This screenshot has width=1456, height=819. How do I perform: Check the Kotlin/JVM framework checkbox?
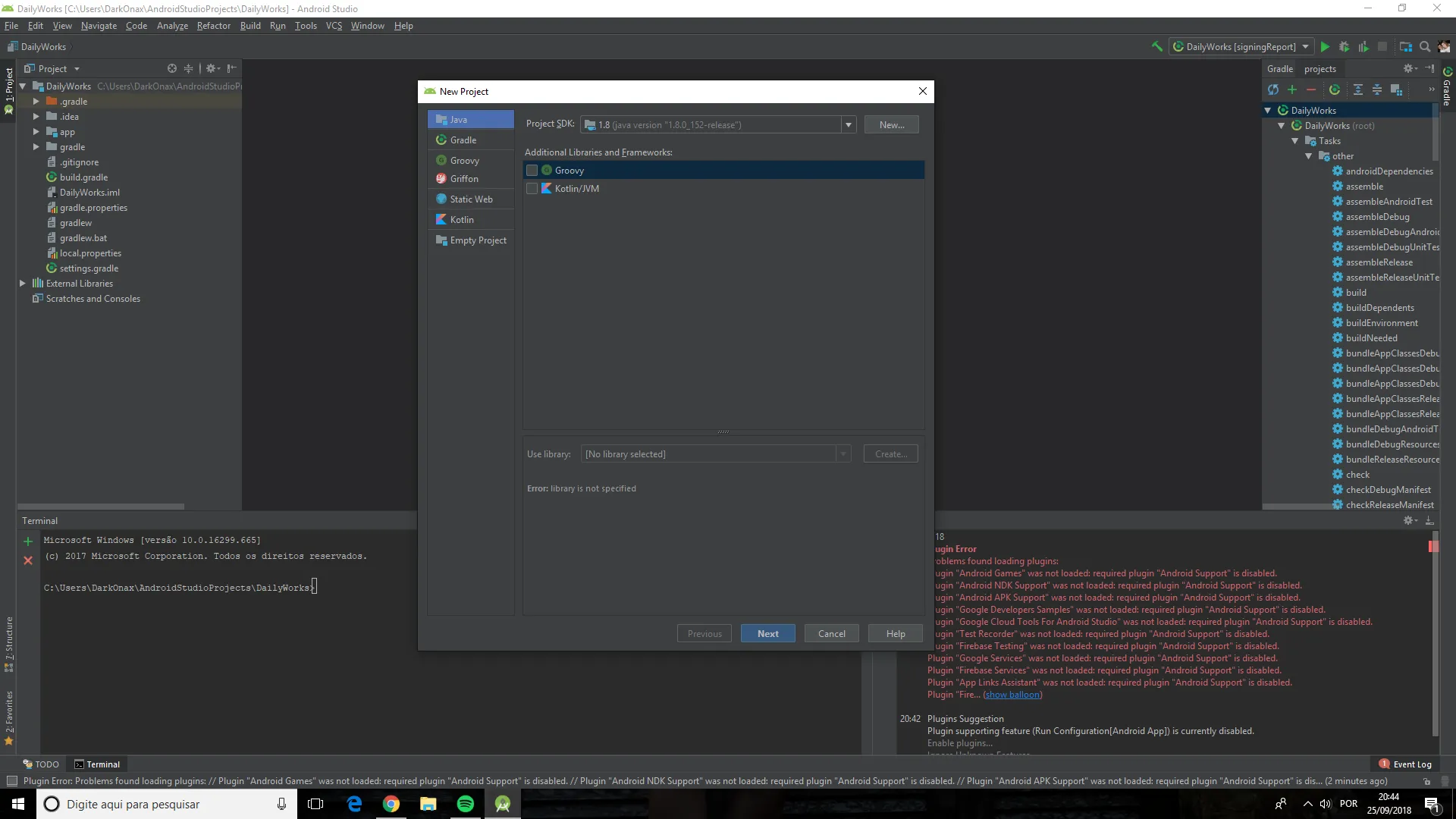coord(532,189)
